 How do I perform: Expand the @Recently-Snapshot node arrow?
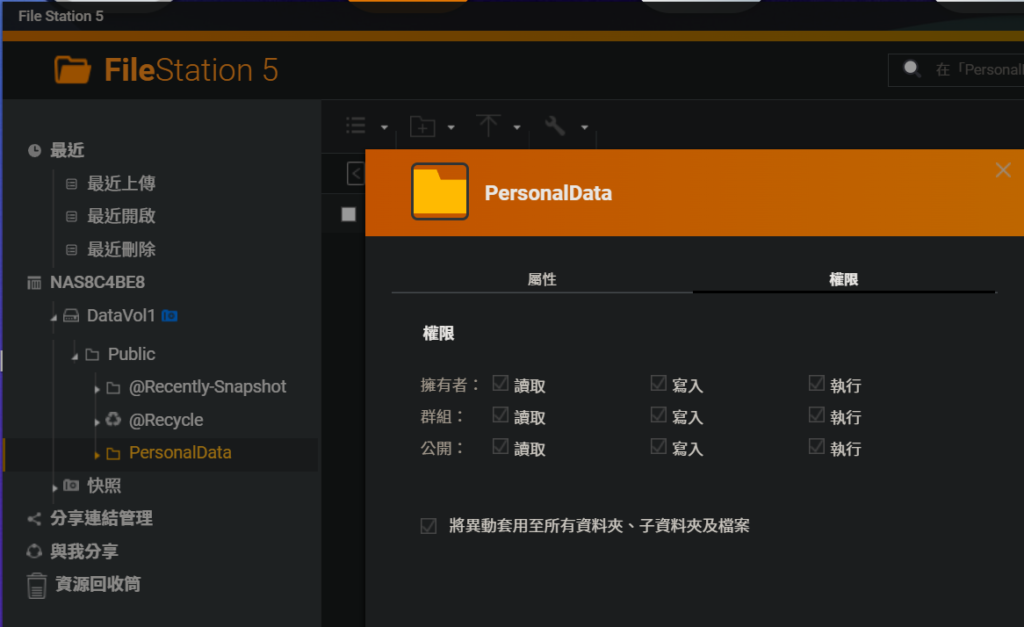tap(97, 389)
